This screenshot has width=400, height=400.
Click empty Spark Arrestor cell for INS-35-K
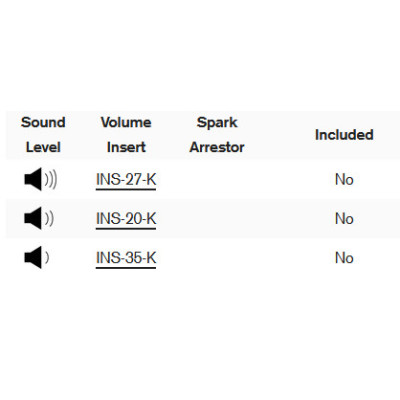pyautogui.click(x=217, y=257)
